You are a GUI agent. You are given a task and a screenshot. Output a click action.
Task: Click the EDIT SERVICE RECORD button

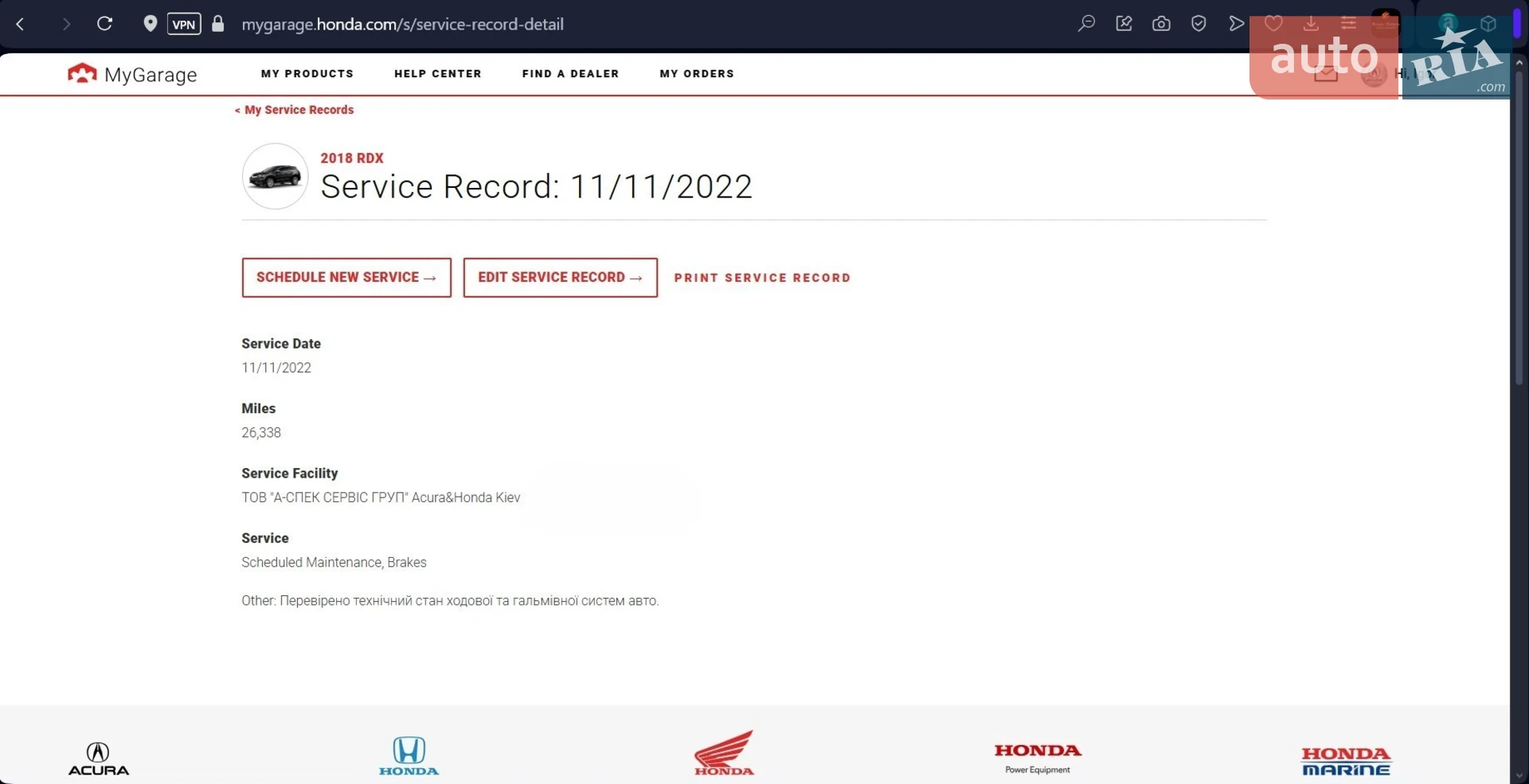[x=561, y=277]
